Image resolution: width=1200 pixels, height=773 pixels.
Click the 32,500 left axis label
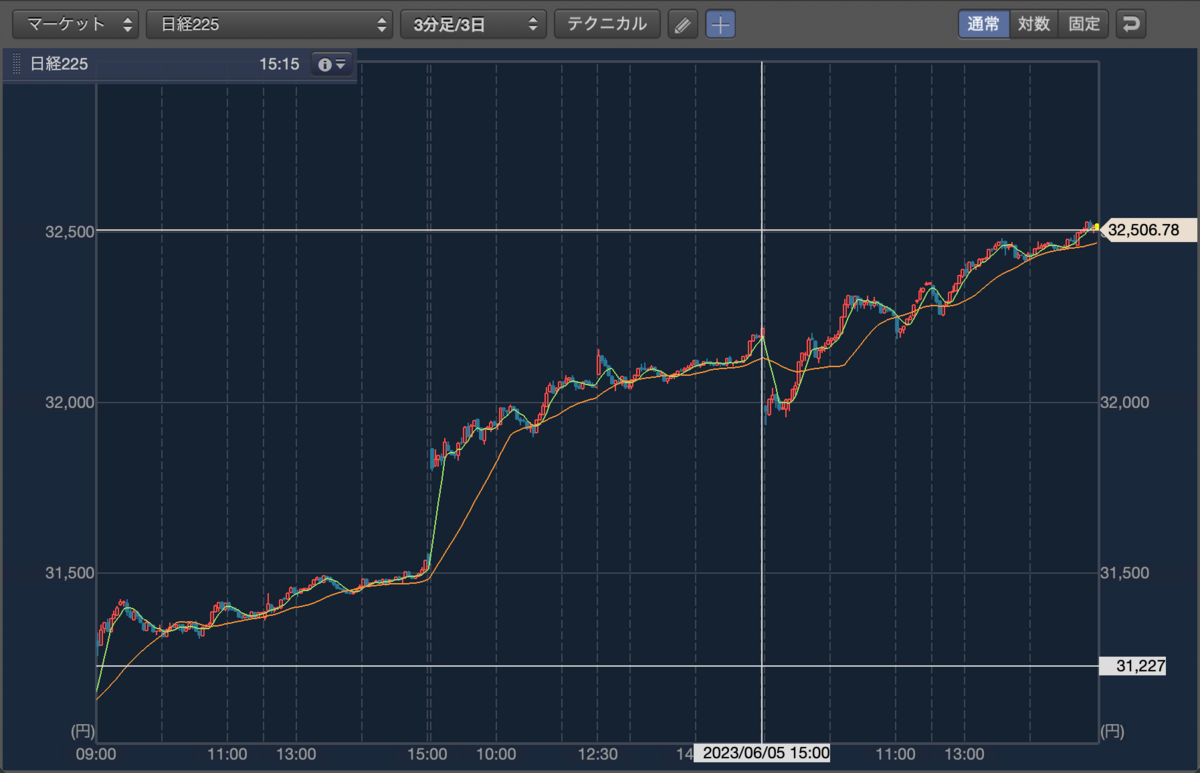tap(70, 231)
